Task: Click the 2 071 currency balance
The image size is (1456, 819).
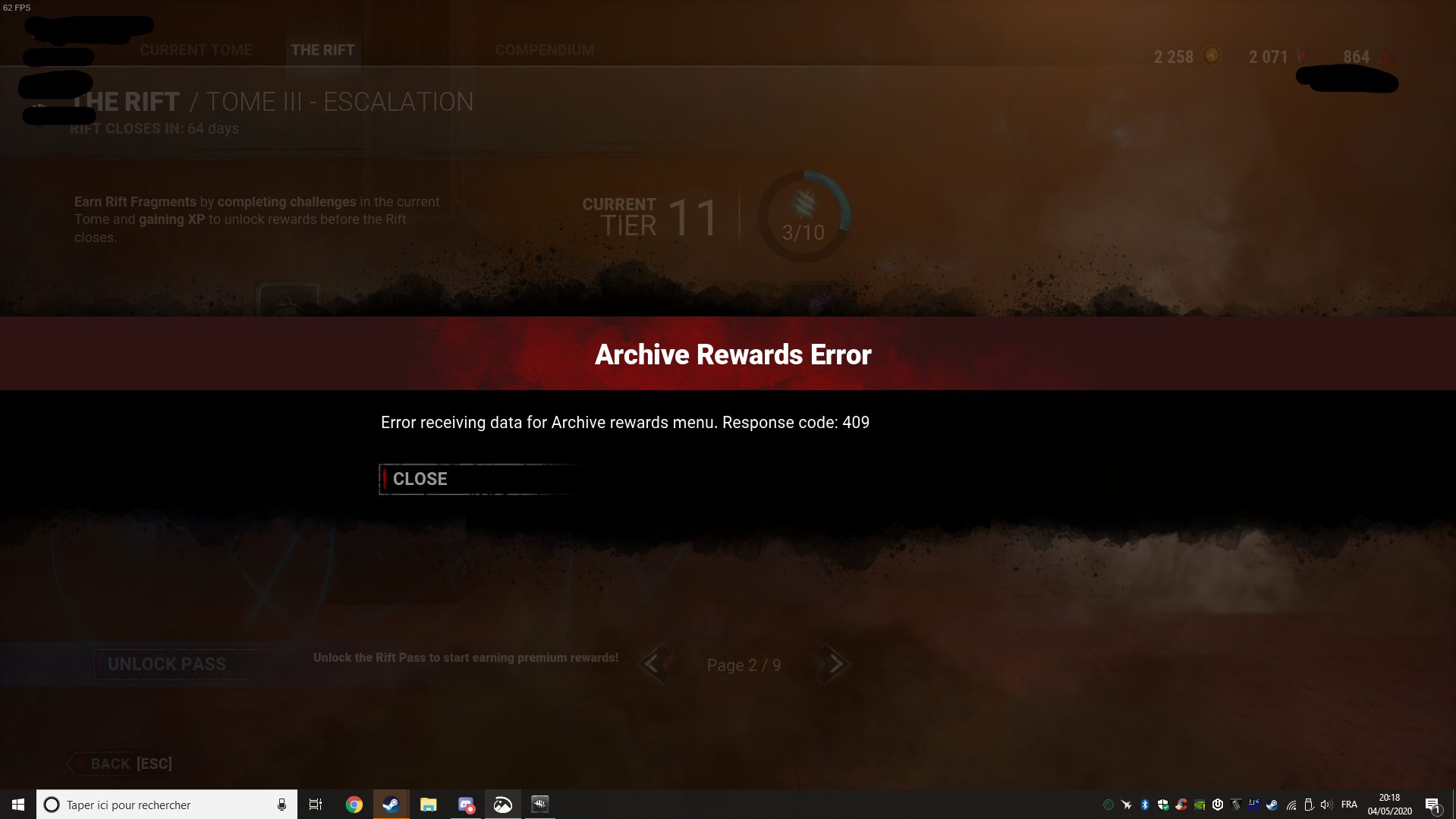Action: coord(1278,57)
